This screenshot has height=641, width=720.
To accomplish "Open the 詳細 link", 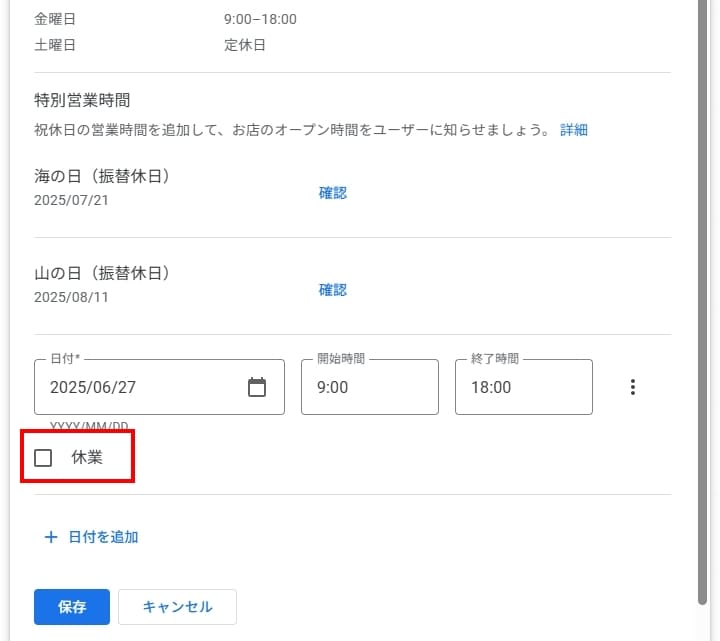I will 574,130.
